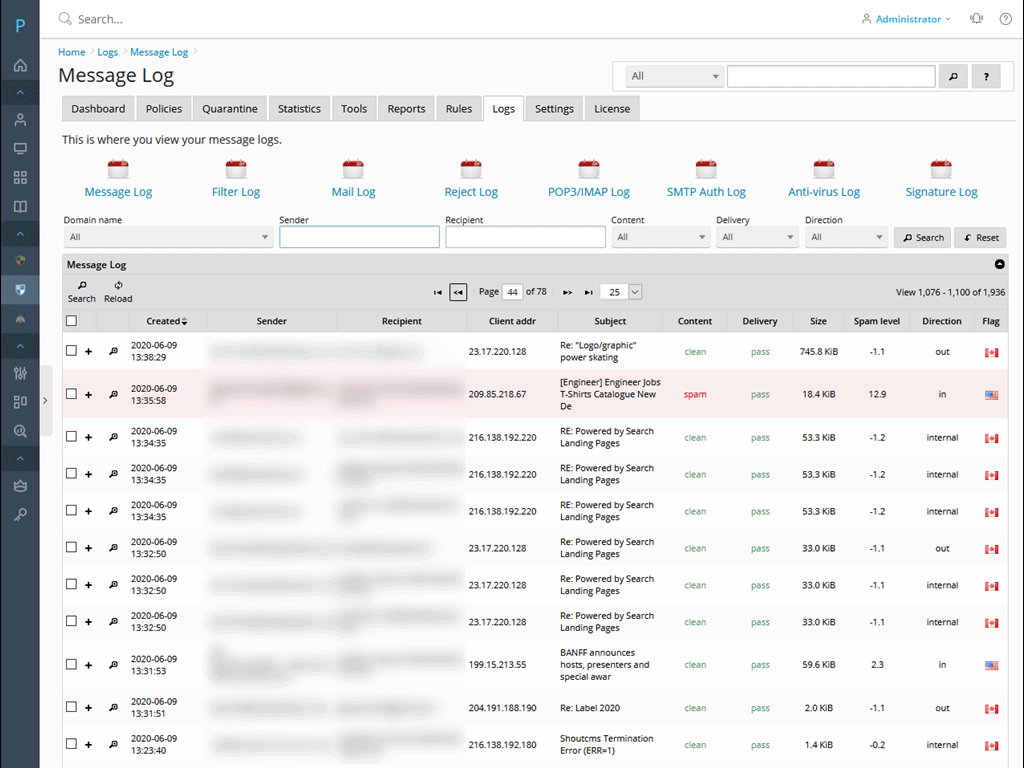Click the sliders icon in left sidebar
This screenshot has height=768, width=1024.
point(20,374)
